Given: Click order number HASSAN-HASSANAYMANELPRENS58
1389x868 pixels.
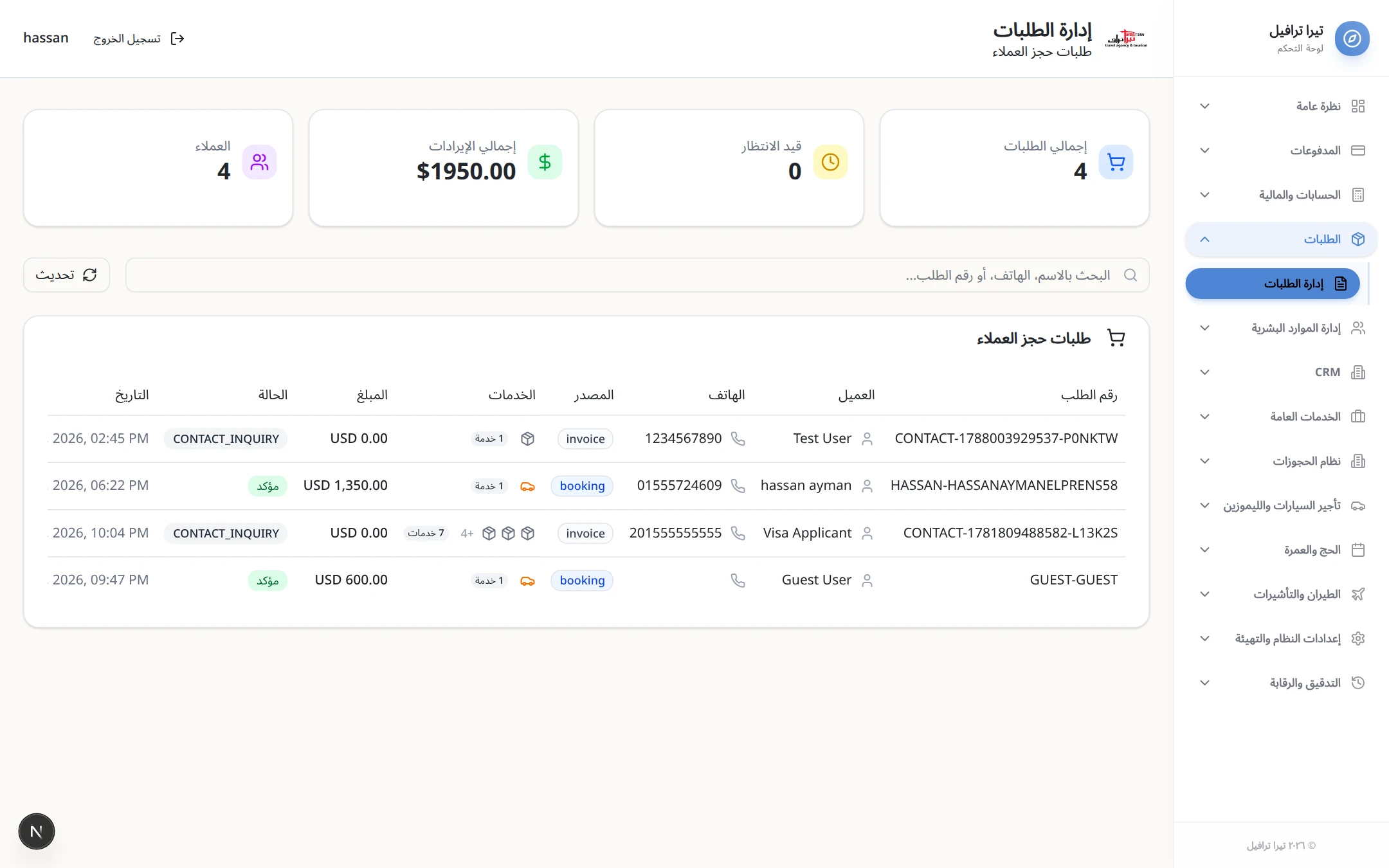Looking at the screenshot, I should [1004, 485].
